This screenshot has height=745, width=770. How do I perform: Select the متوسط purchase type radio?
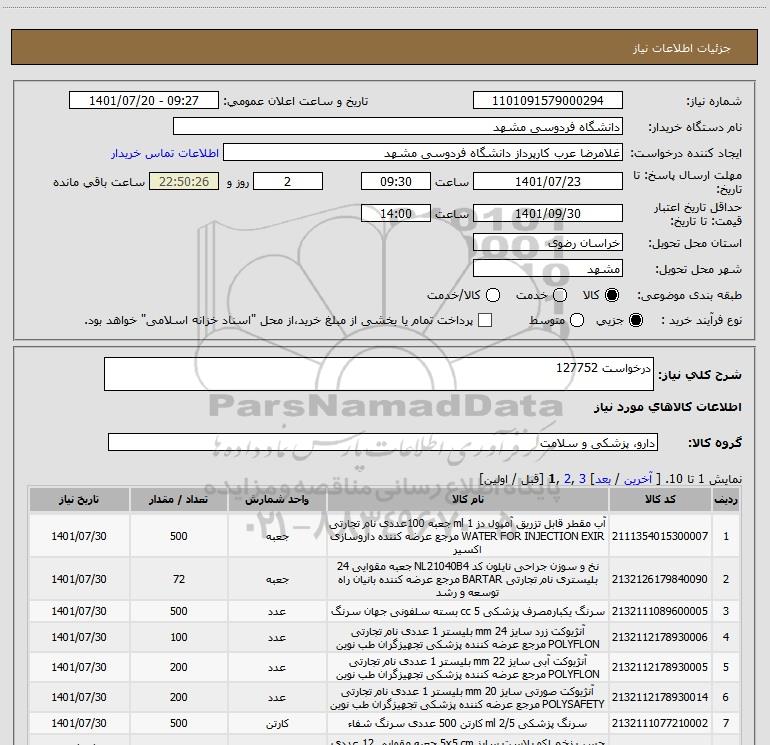pos(577,320)
